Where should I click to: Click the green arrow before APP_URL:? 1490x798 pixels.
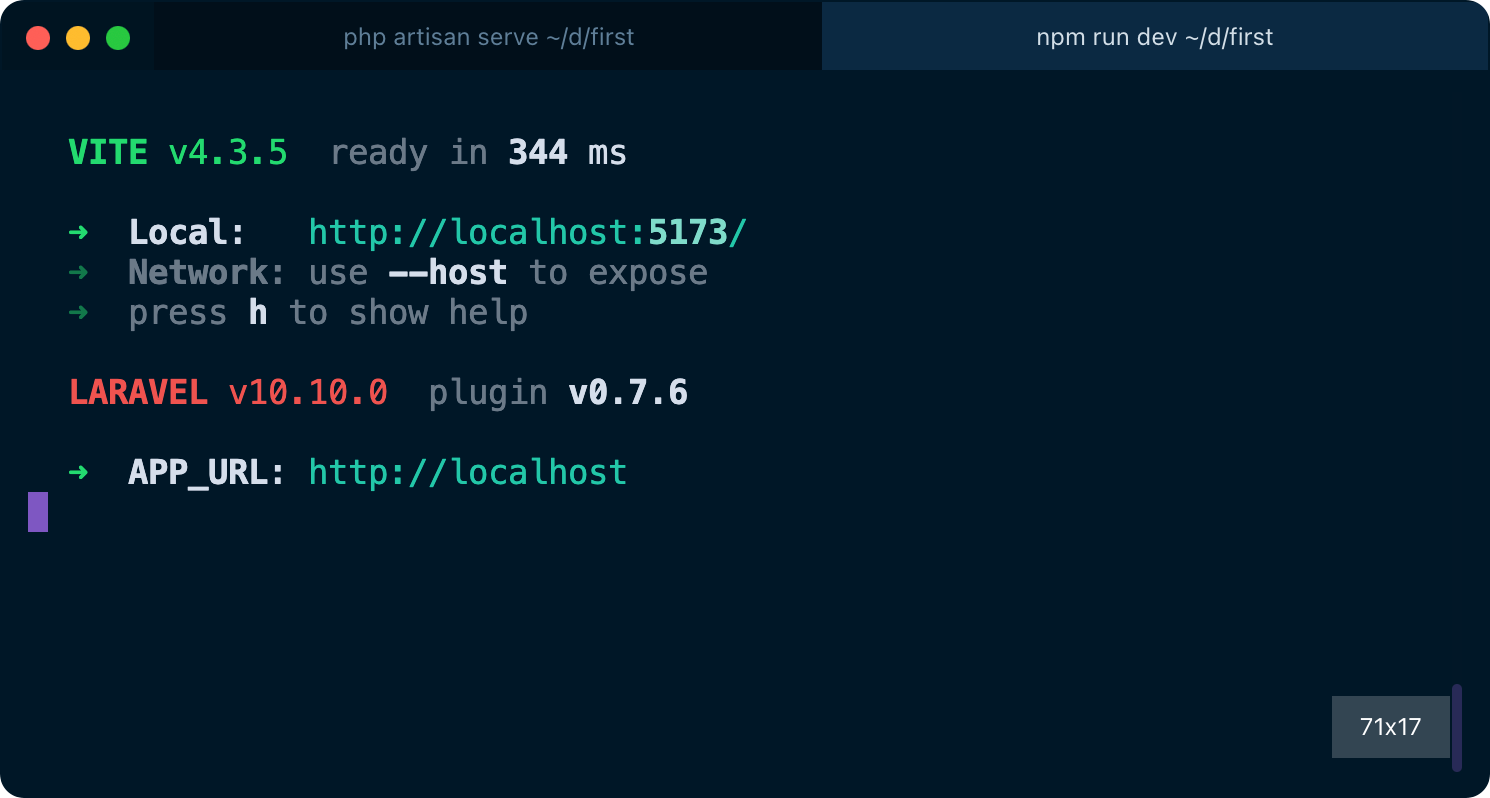[78, 472]
